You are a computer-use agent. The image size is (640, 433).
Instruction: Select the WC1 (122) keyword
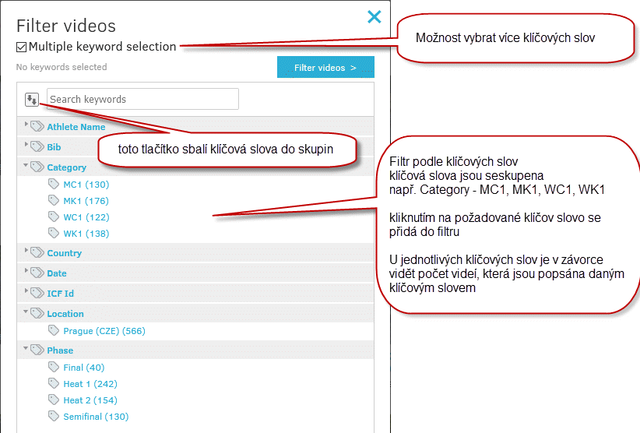86,217
